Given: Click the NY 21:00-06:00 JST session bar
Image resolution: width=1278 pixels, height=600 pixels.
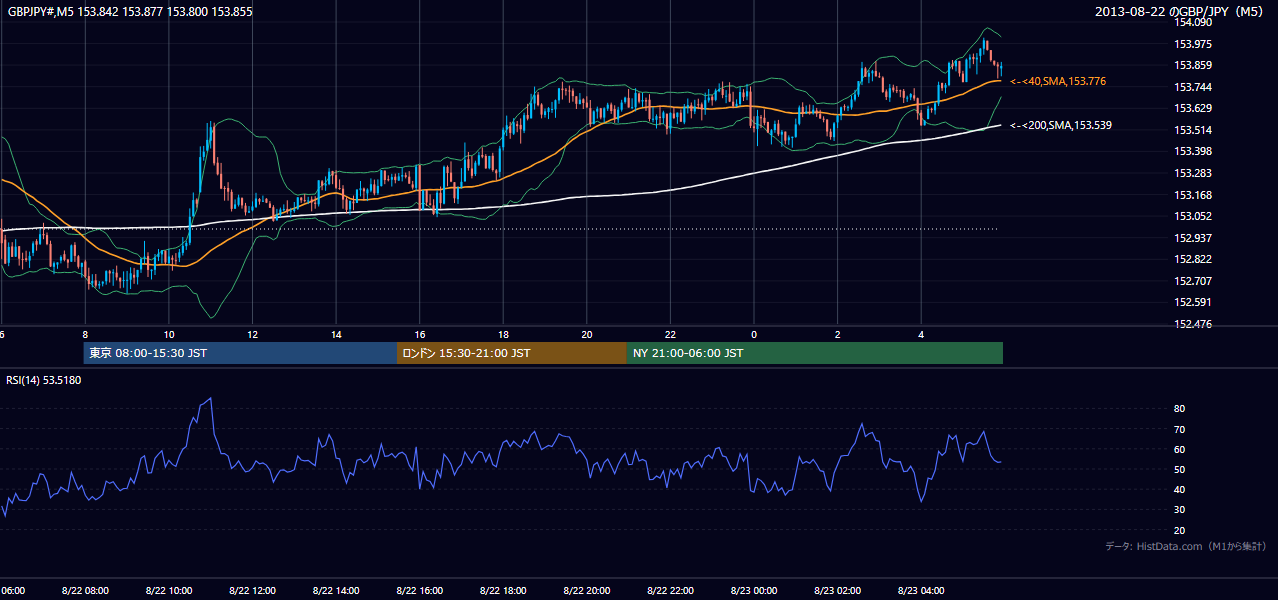Looking at the screenshot, I should tap(815, 353).
